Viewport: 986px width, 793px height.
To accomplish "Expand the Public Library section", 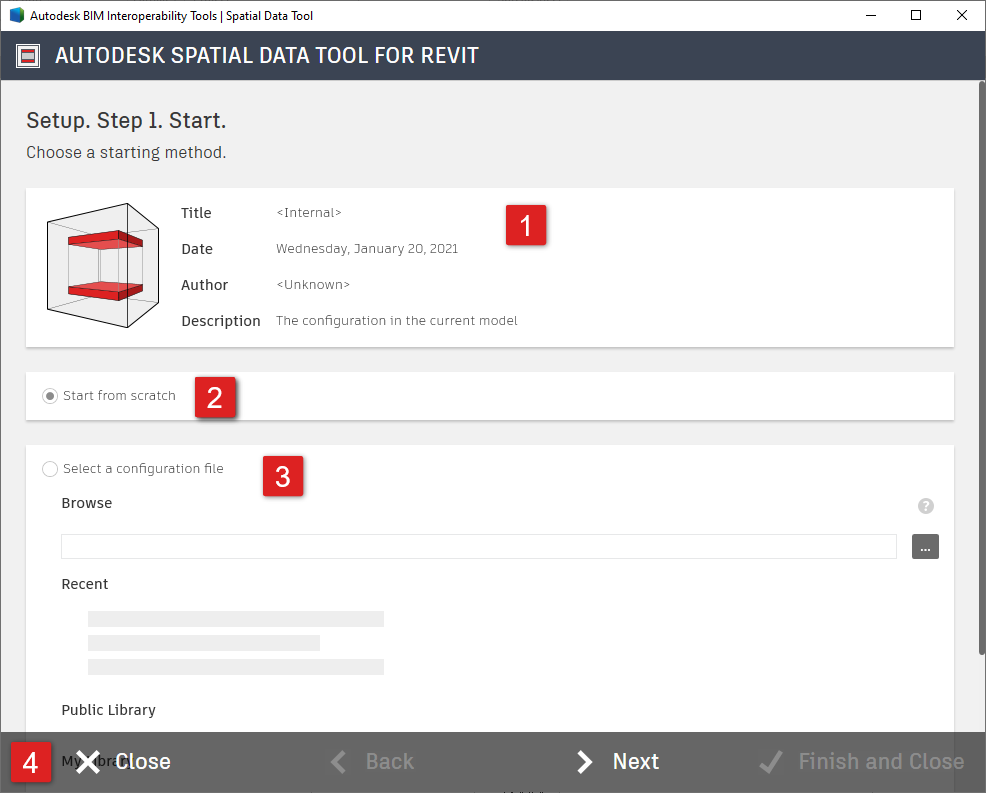I will click(108, 710).
